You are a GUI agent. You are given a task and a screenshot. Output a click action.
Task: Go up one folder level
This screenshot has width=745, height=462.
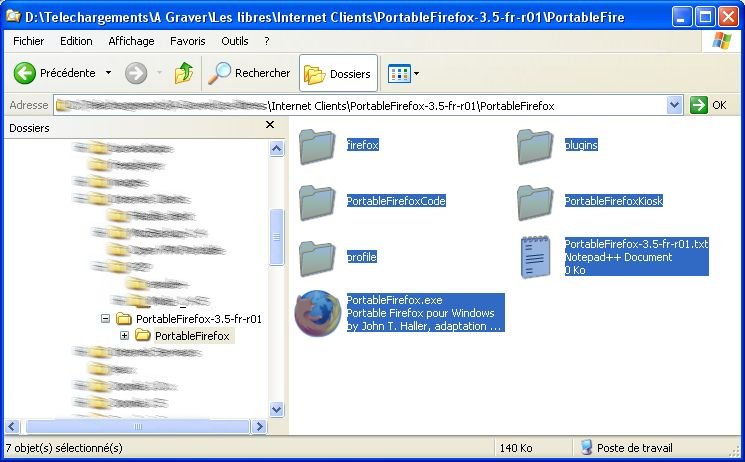coord(184,73)
